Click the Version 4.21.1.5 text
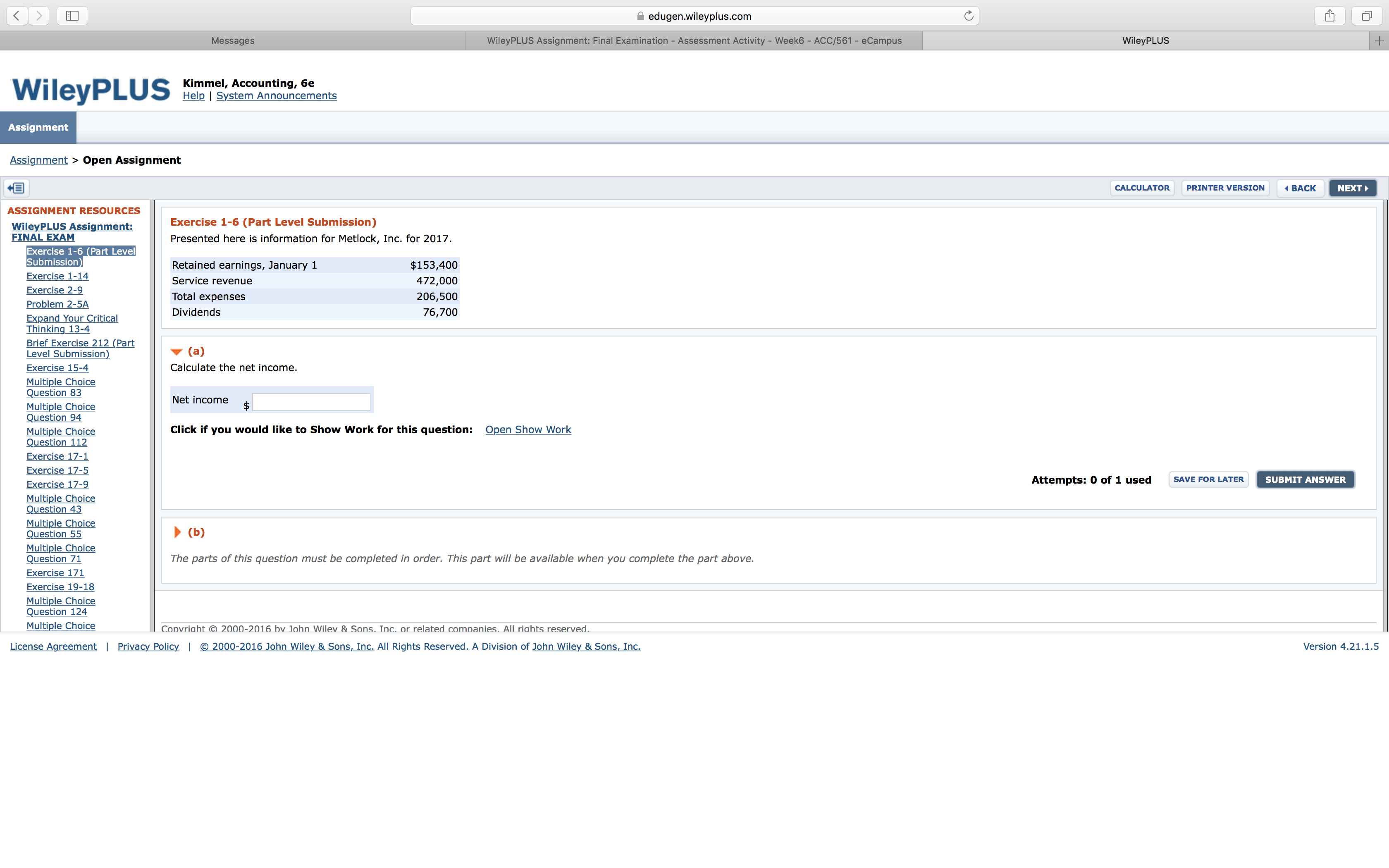 (x=1341, y=646)
